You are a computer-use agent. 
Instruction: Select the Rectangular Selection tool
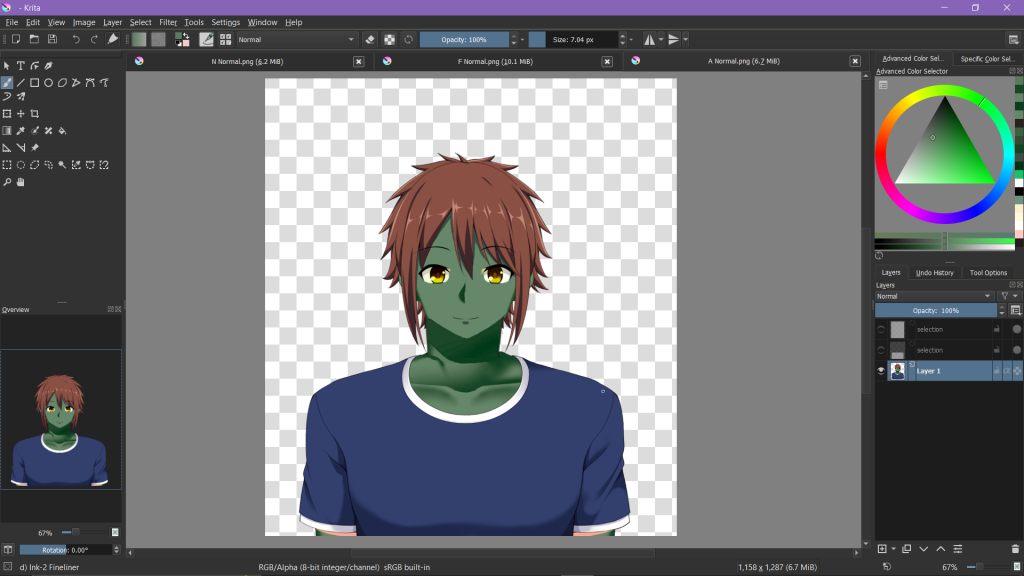point(6,165)
